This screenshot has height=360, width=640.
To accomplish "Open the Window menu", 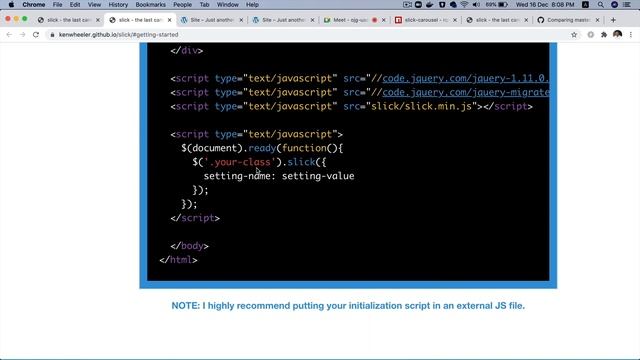I will tap(227, 4).
